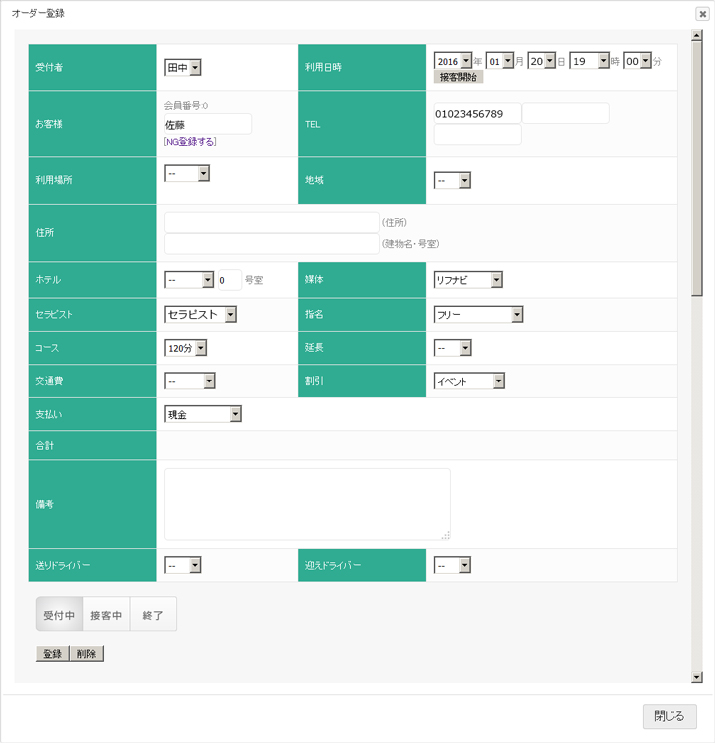
Task: Expand the 支払い dropdown showing 現金
Action: coord(203,414)
